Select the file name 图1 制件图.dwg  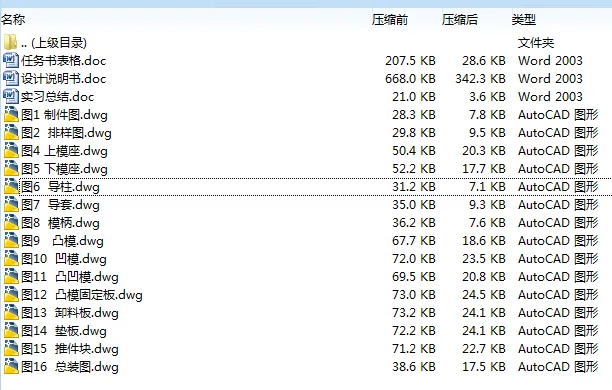[x=64, y=115]
